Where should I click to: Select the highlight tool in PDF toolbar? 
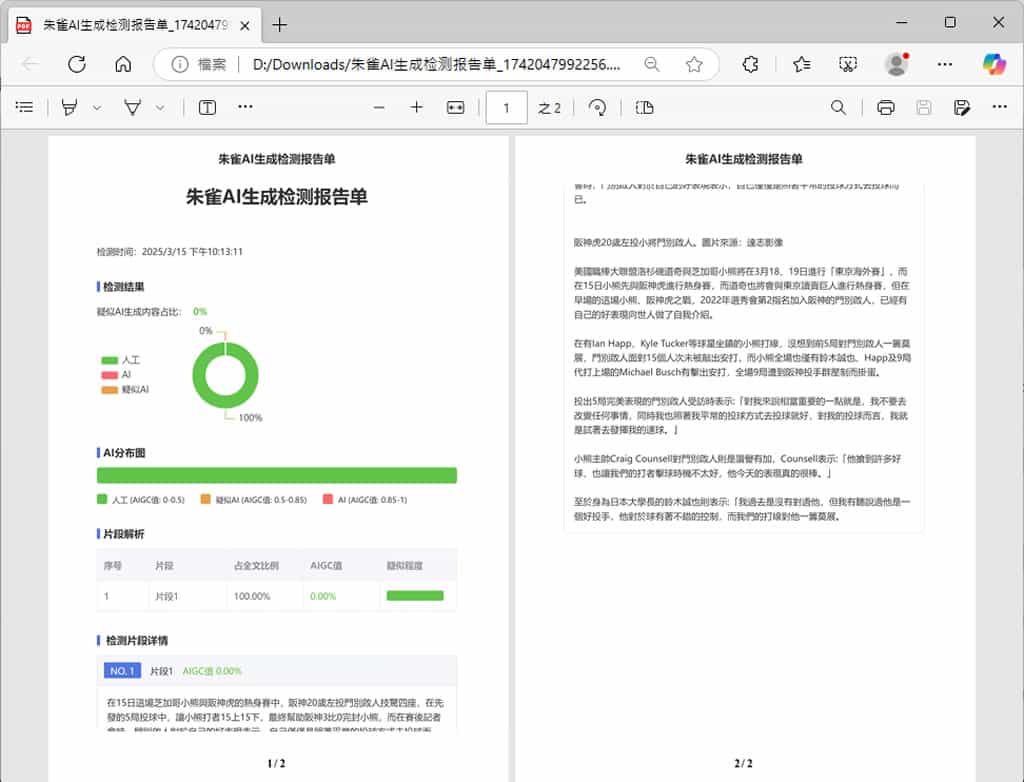[69, 107]
